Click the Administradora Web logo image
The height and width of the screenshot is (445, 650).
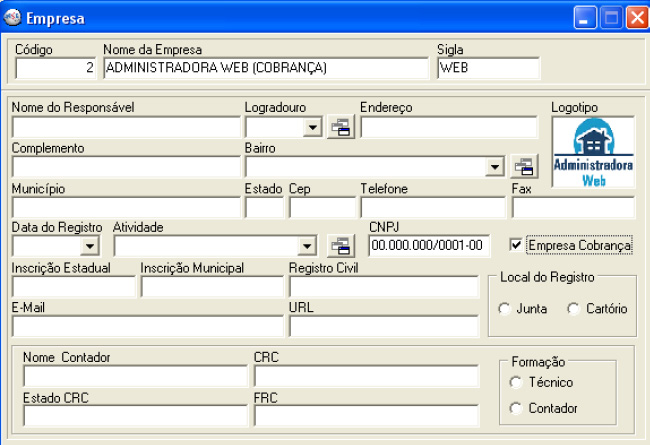[593, 153]
